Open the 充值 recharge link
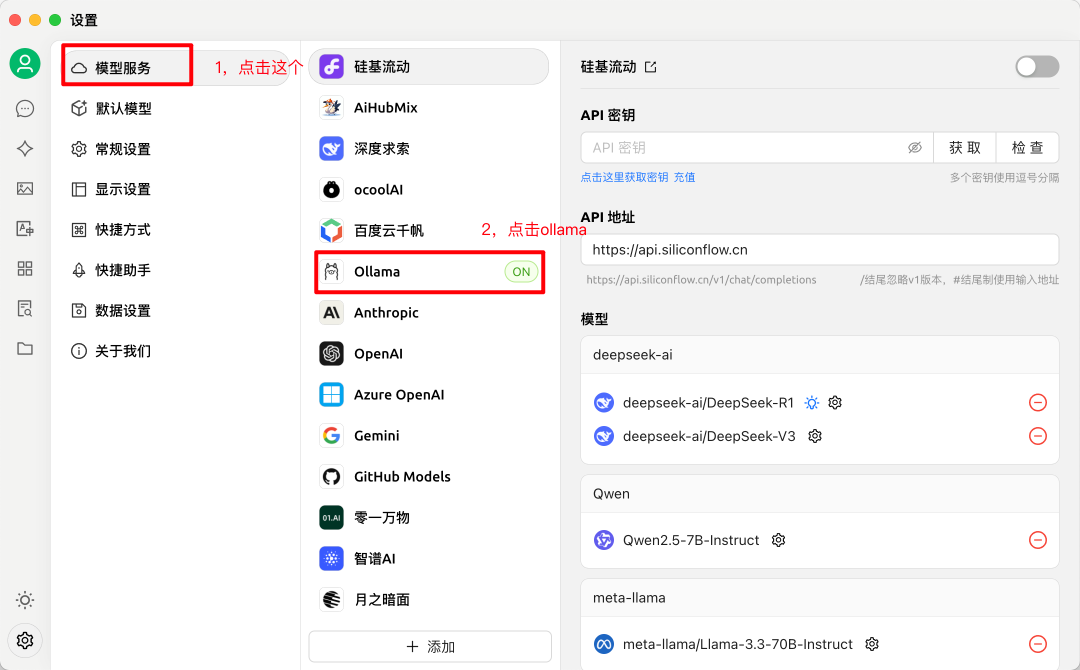The height and width of the screenshot is (670, 1080). point(684,178)
